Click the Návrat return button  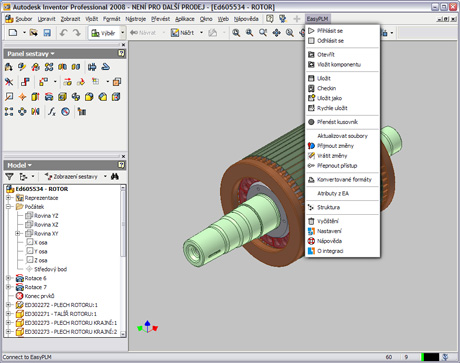[x=143, y=33]
